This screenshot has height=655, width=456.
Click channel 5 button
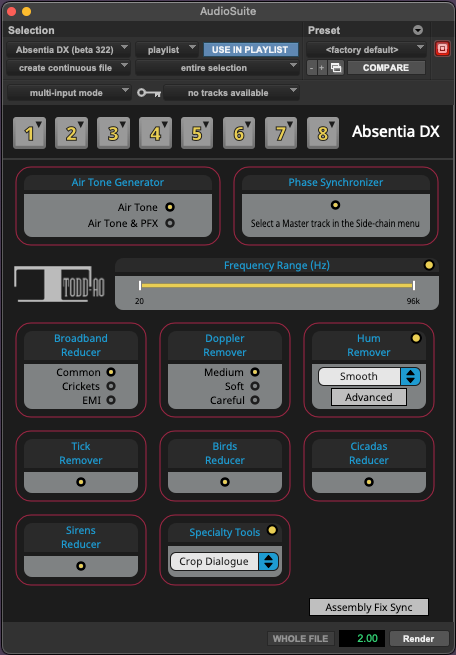(197, 133)
